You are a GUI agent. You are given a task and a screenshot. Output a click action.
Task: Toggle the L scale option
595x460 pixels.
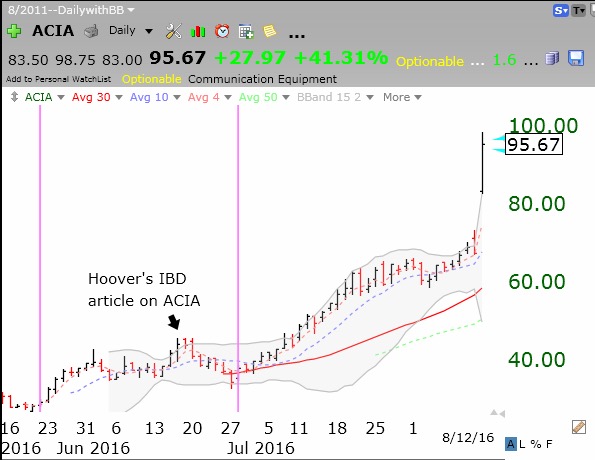click(x=523, y=444)
